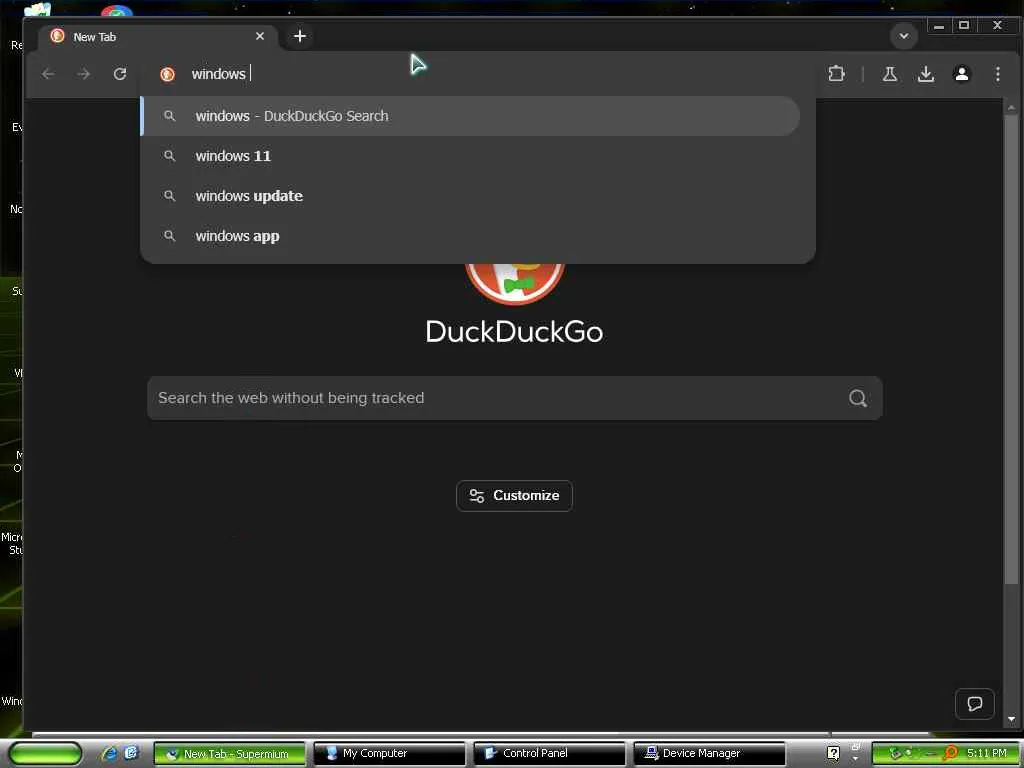Click search icon beside windows app suggestion
This screenshot has width=1024, height=768.
tap(169, 236)
